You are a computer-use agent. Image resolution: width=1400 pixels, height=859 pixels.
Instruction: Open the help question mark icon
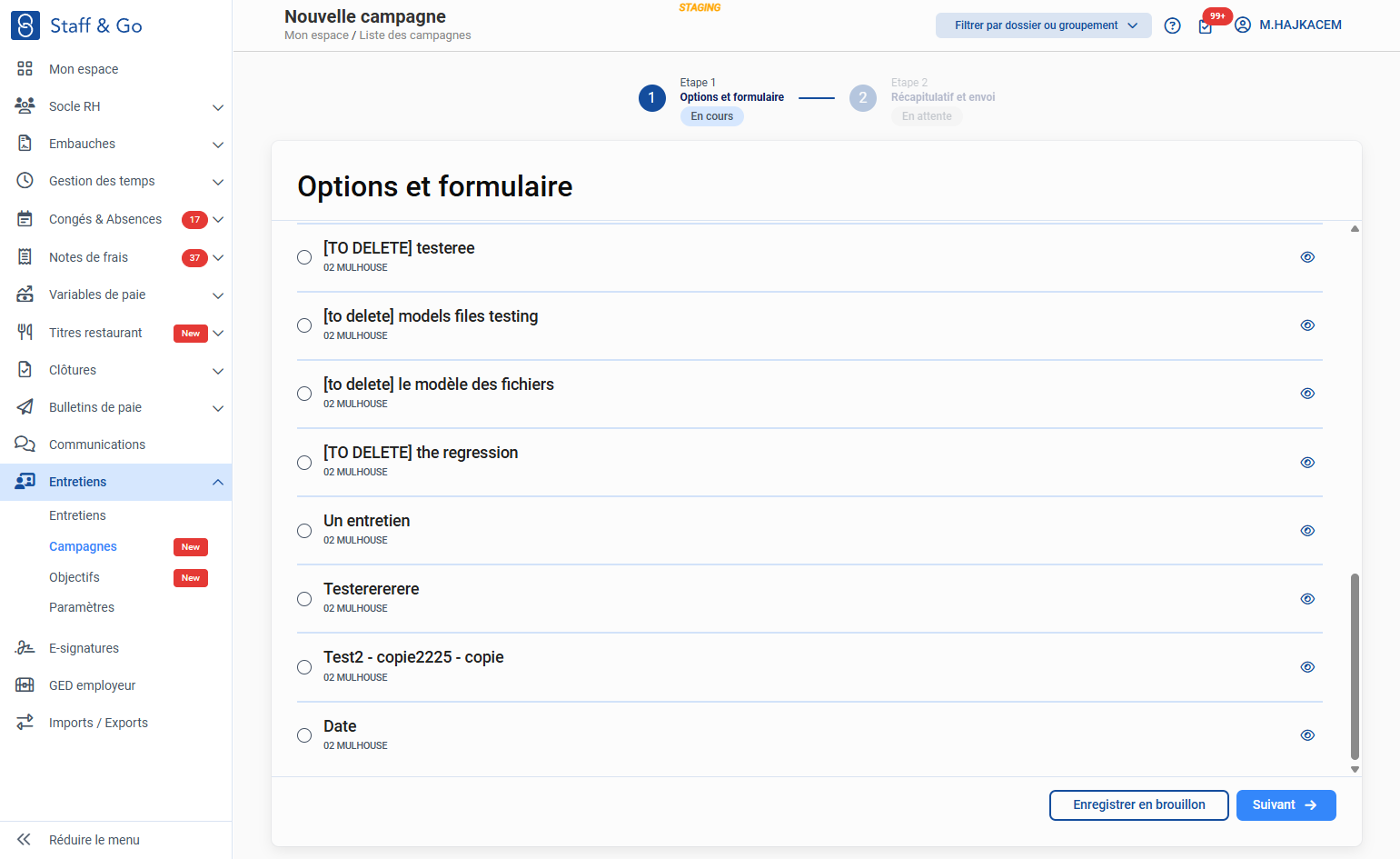[x=1173, y=25]
